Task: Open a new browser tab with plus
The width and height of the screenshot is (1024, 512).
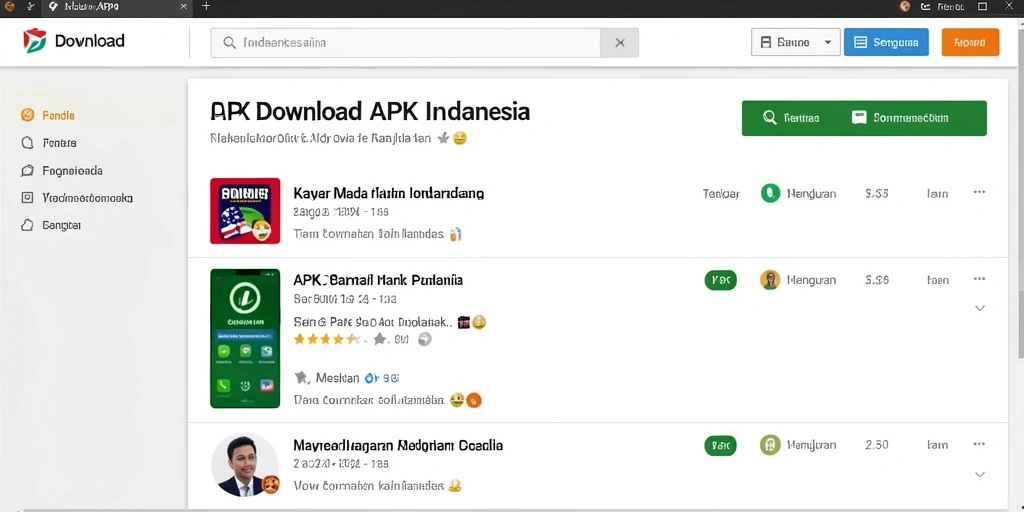Action: tap(206, 7)
